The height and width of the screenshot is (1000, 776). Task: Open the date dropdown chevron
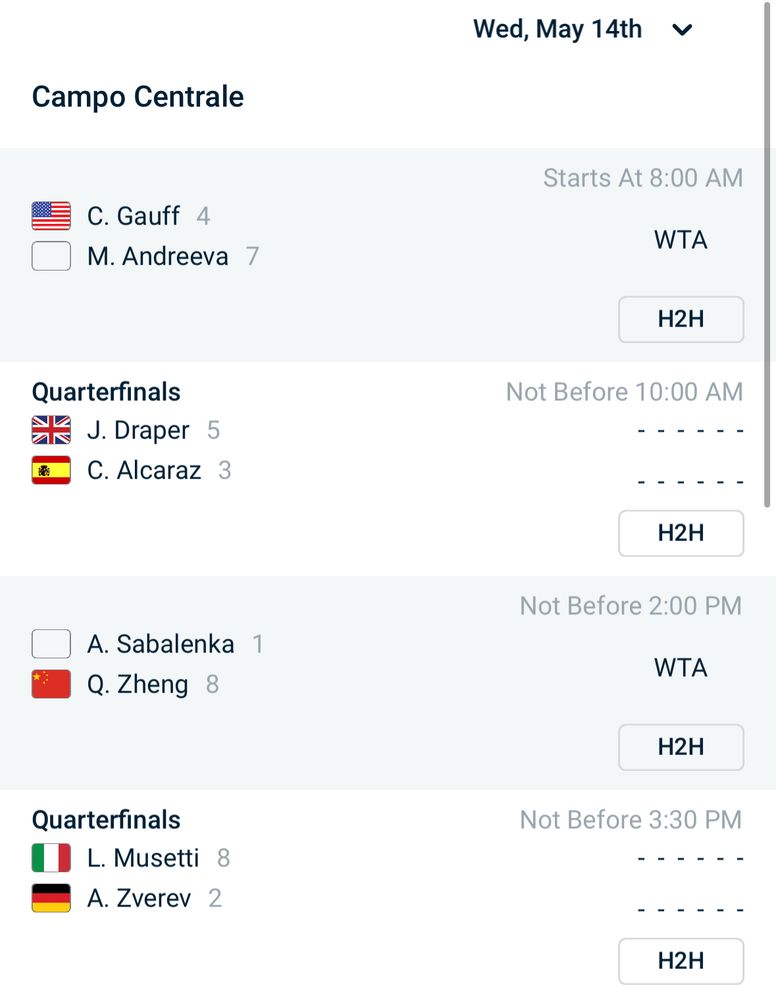tap(682, 30)
